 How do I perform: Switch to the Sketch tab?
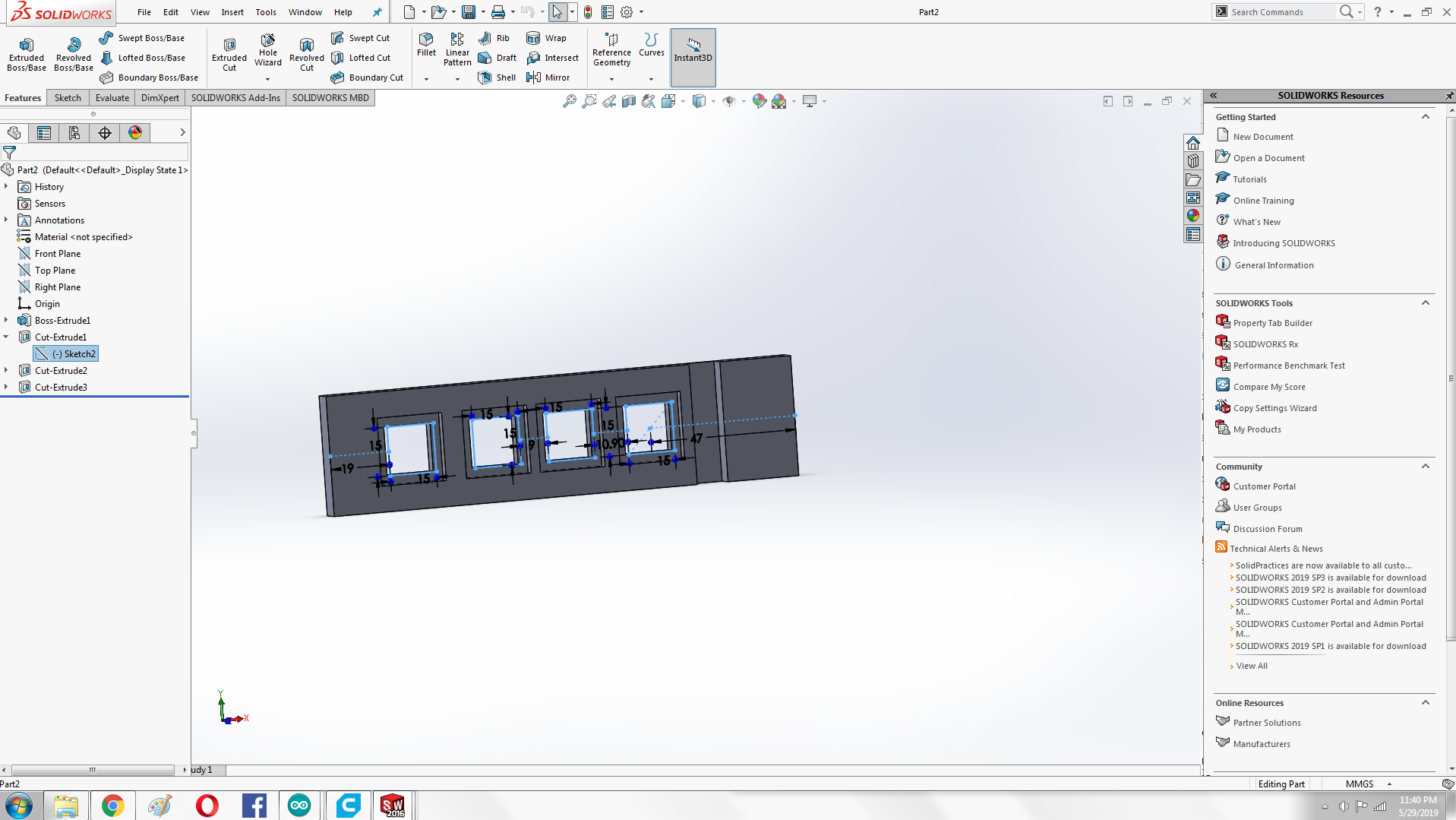pos(68,98)
